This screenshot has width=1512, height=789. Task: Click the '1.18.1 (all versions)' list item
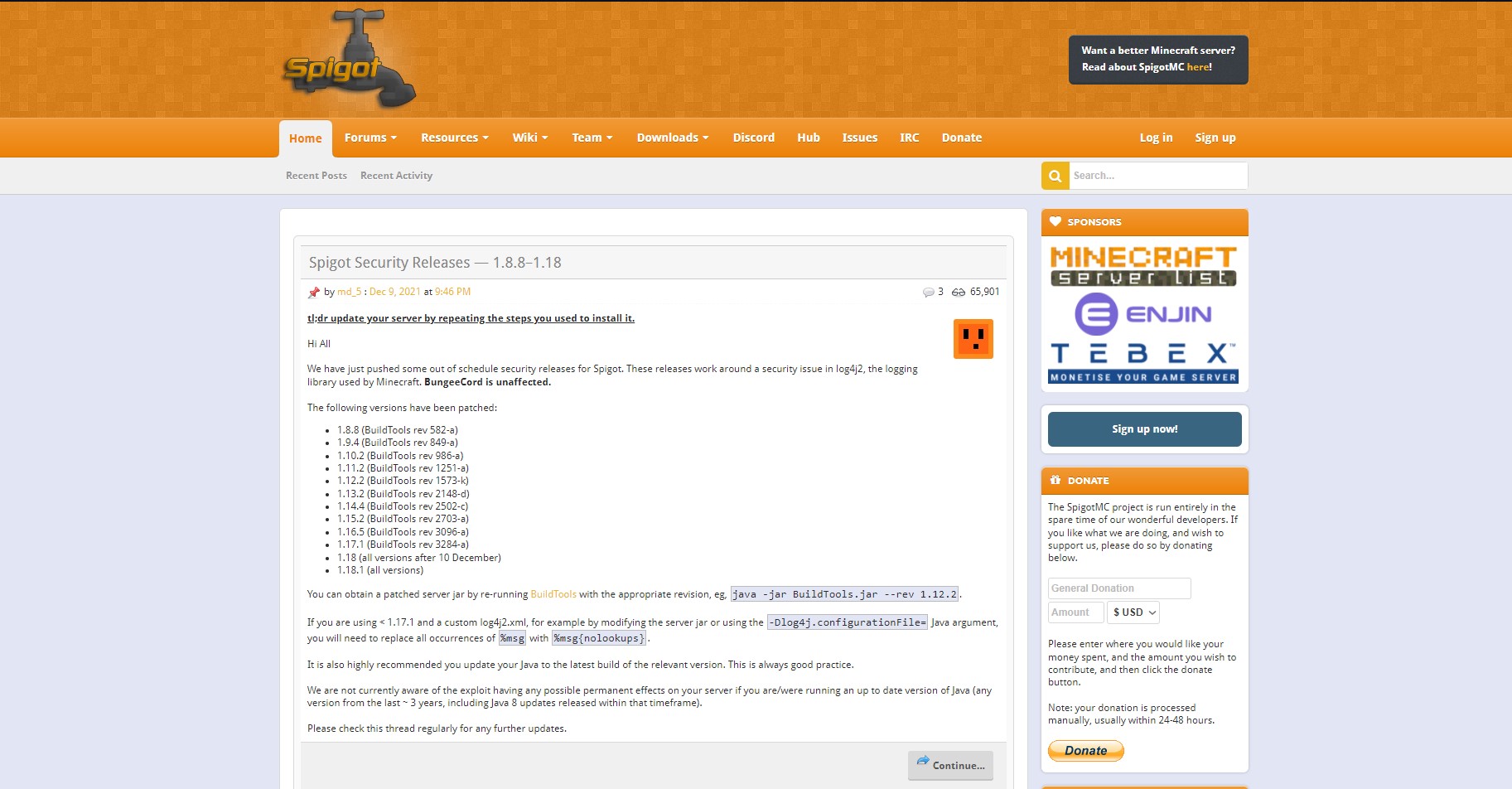380,570
